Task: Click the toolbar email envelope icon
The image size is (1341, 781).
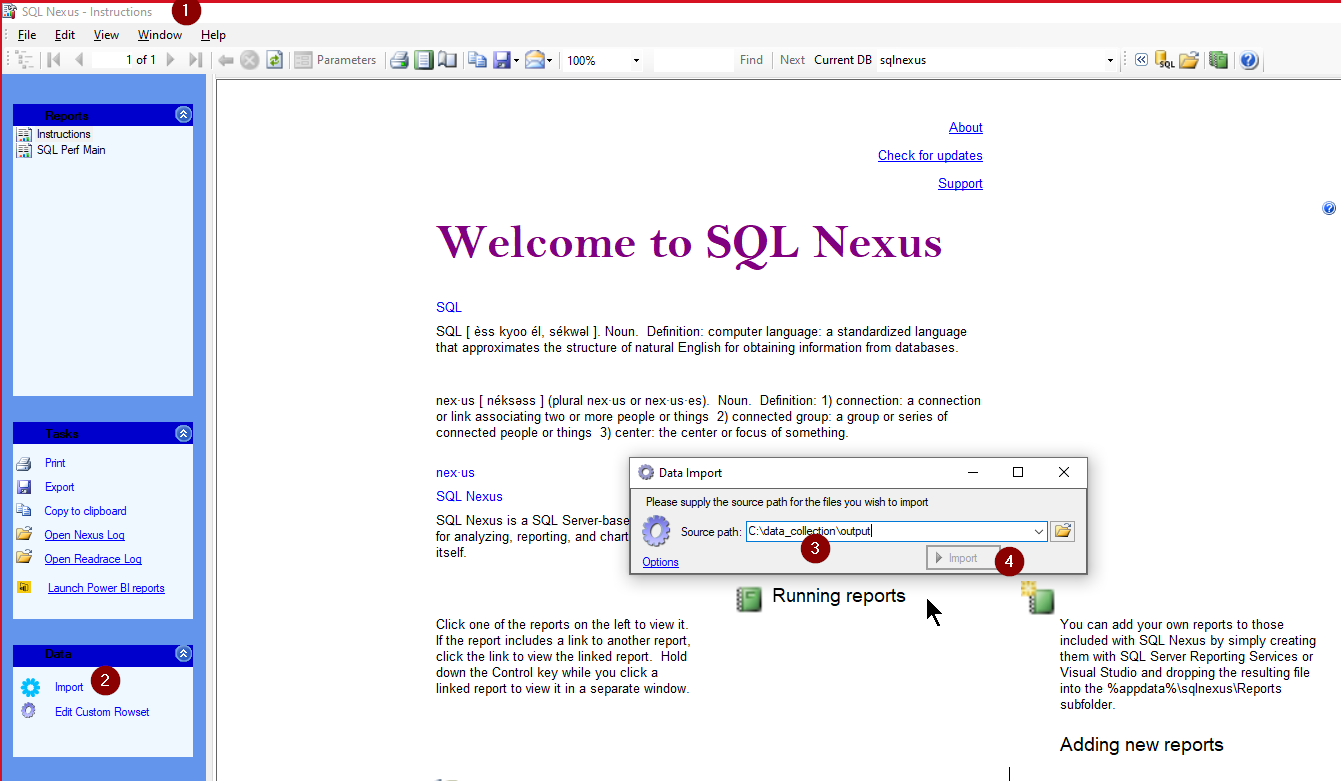Action: tap(534, 60)
